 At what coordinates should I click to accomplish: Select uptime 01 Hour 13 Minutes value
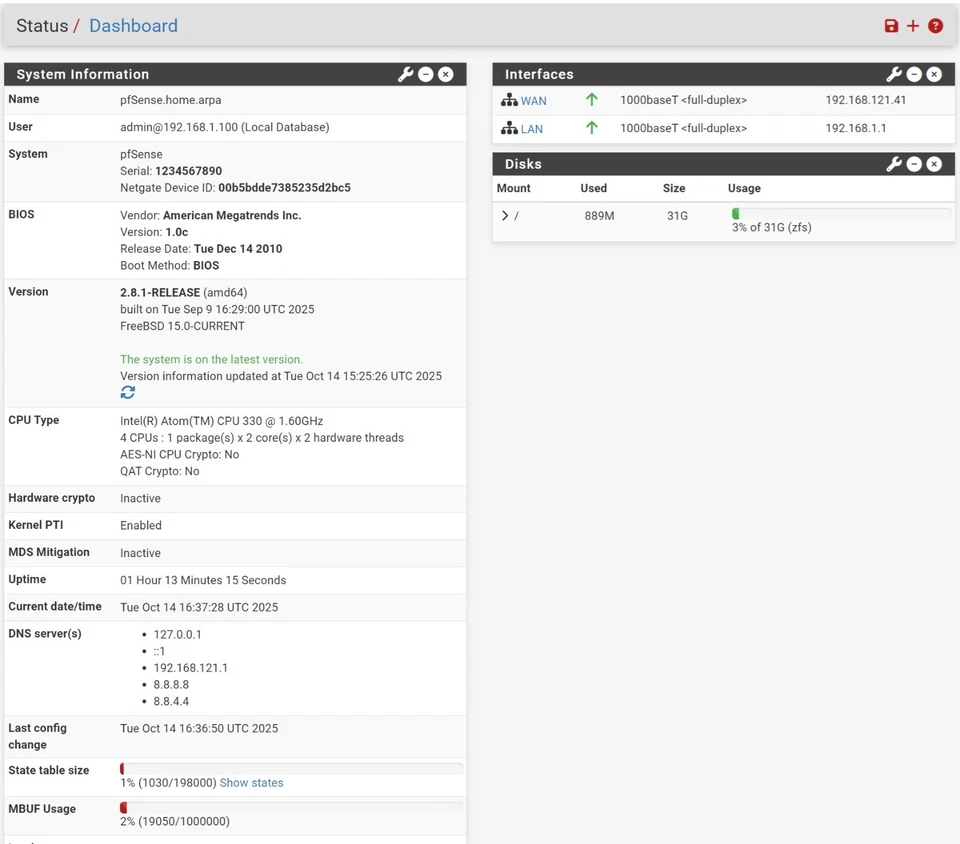203,580
